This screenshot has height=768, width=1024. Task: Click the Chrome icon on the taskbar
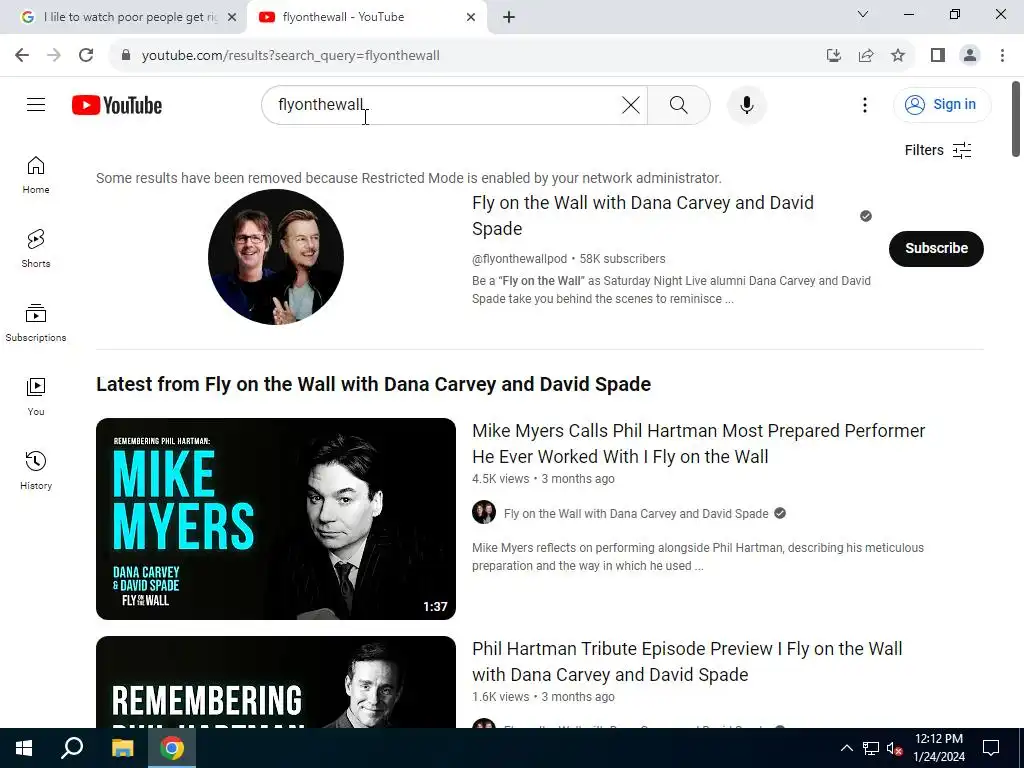pyautogui.click(x=172, y=748)
